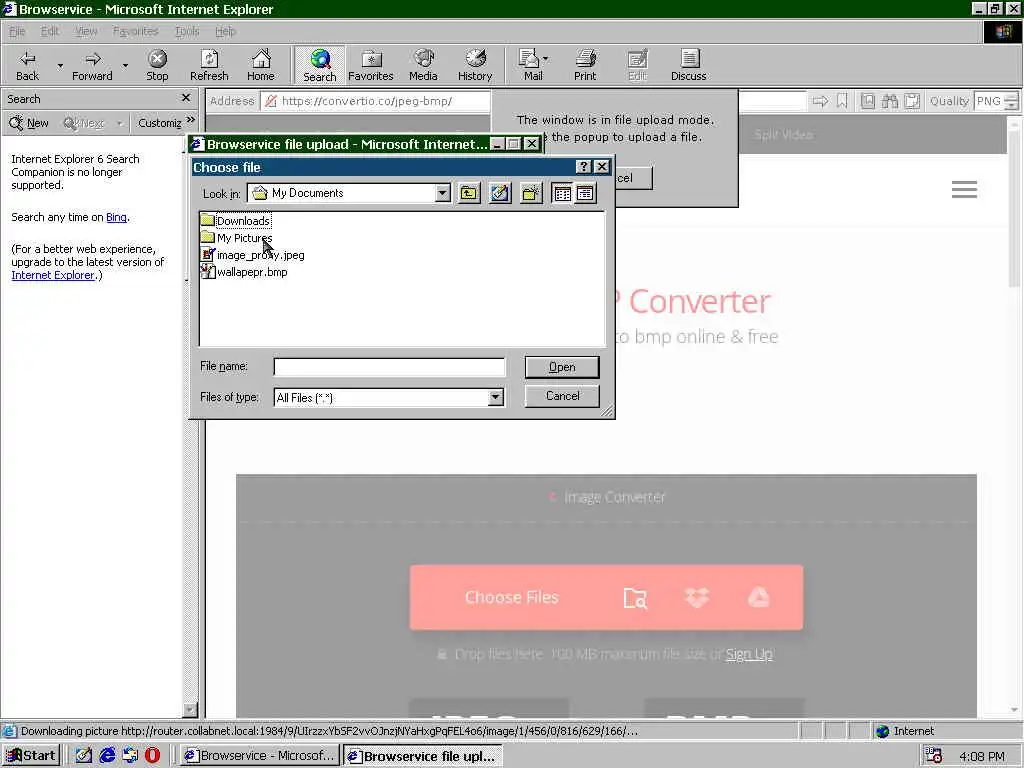Click Create New Folder icon in dialog
The image size is (1024, 768).
pyautogui.click(x=531, y=193)
